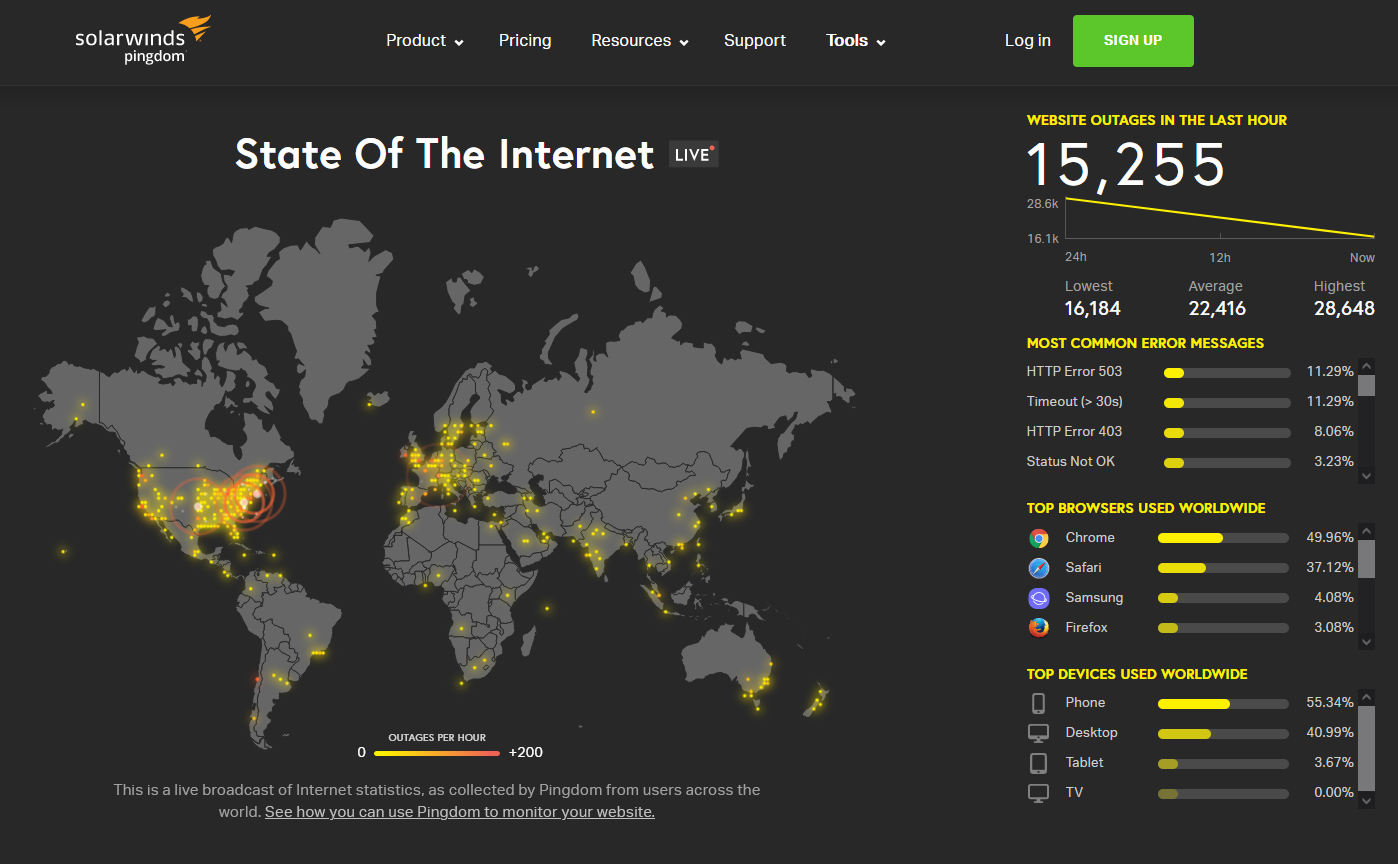Click the Desktop 40.99% value
Screen dimensions: 1398x864
1330,733
